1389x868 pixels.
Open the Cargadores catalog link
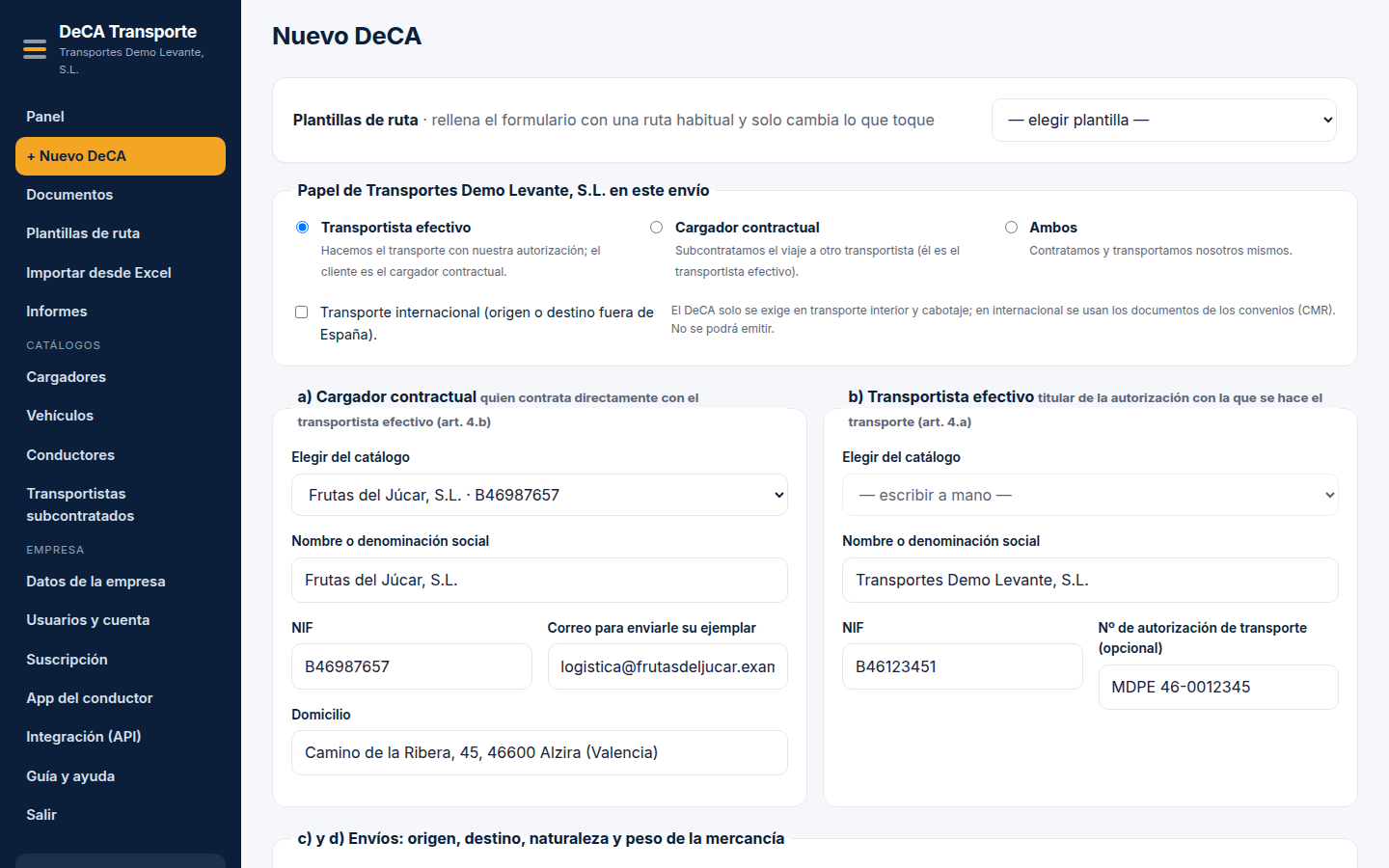coord(121,377)
